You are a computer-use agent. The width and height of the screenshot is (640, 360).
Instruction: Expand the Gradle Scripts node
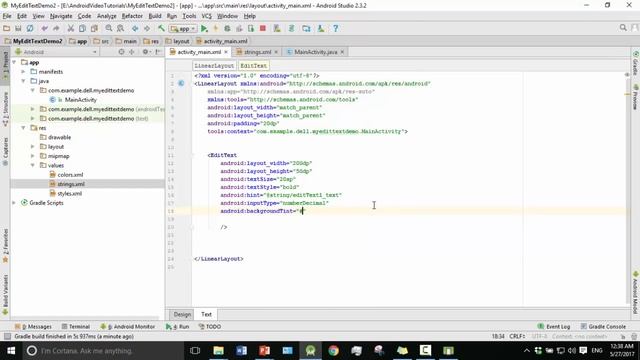14,203
